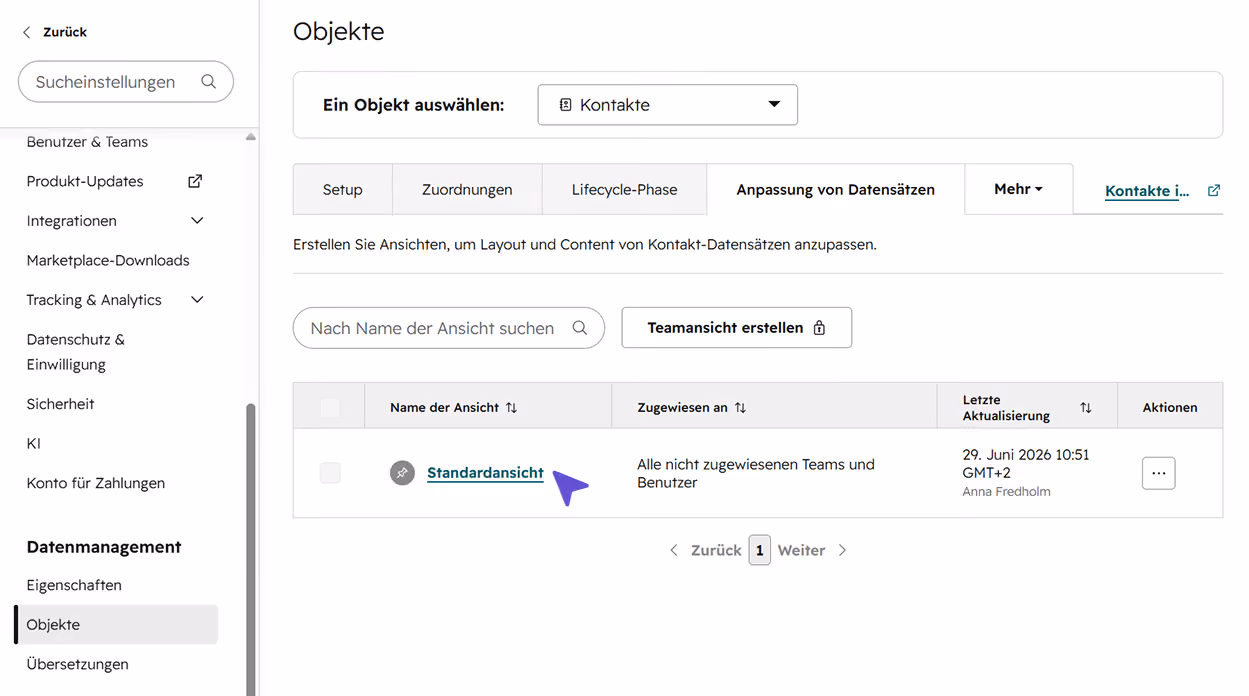The width and height of the screenshot is (1249, 696).
Task: Open Sicherheit settings in the sidebar
Action: tap(60, 404)
